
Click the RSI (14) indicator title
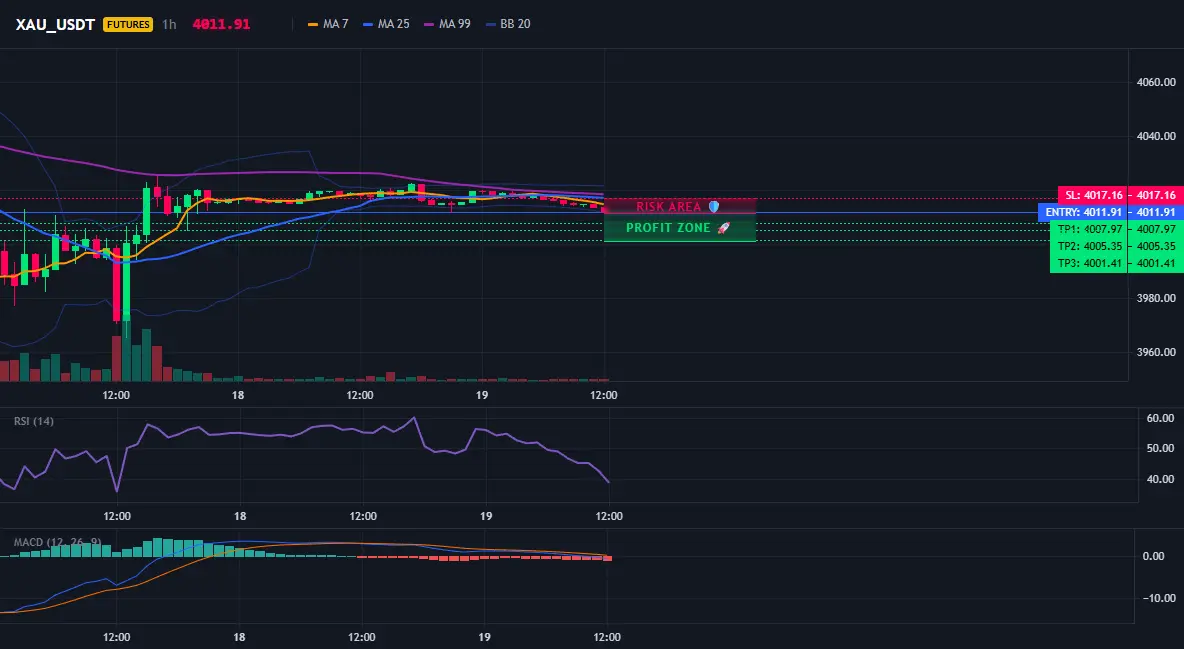pos(34,421)
